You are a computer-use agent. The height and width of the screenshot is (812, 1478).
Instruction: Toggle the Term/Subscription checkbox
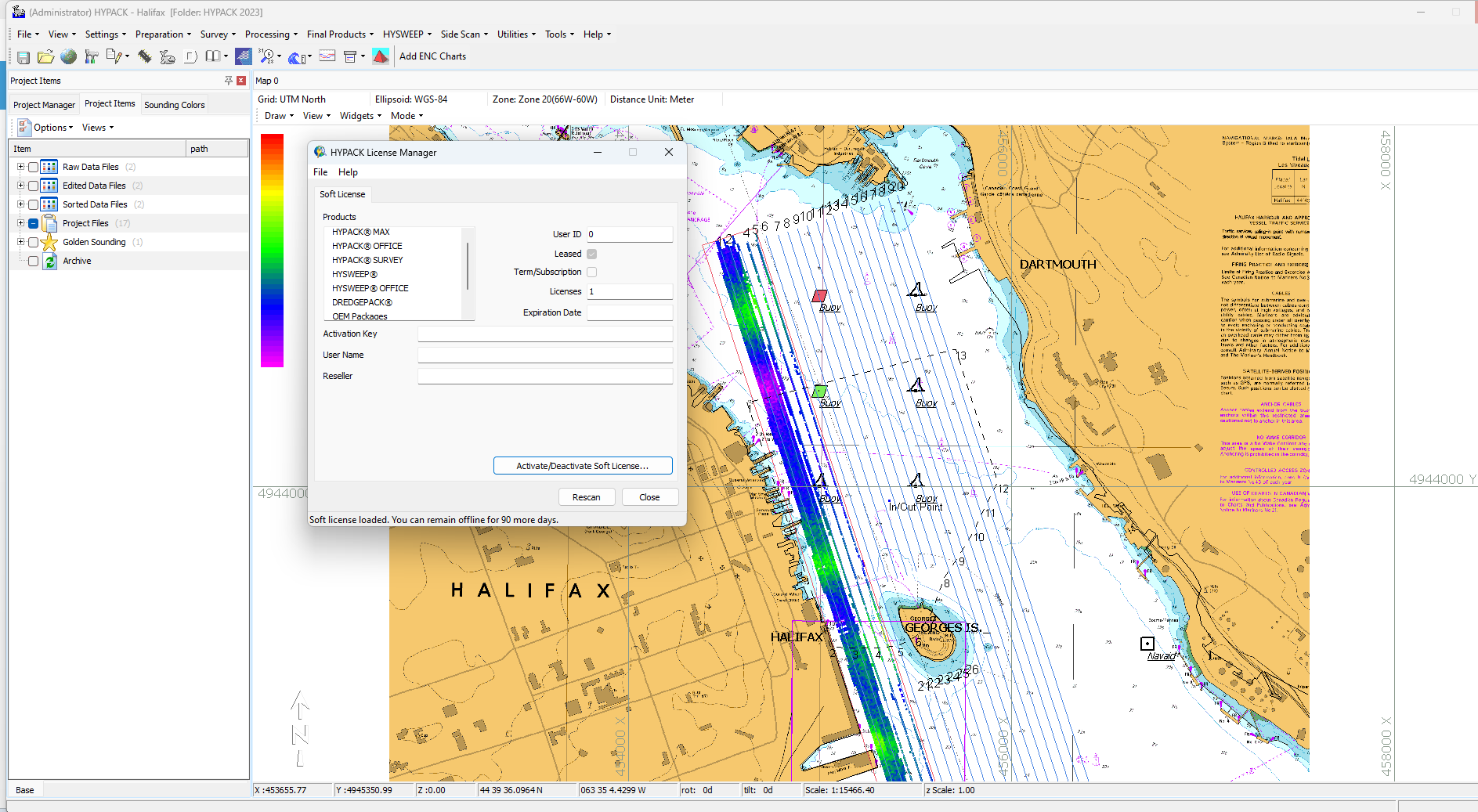pos(592,272)
